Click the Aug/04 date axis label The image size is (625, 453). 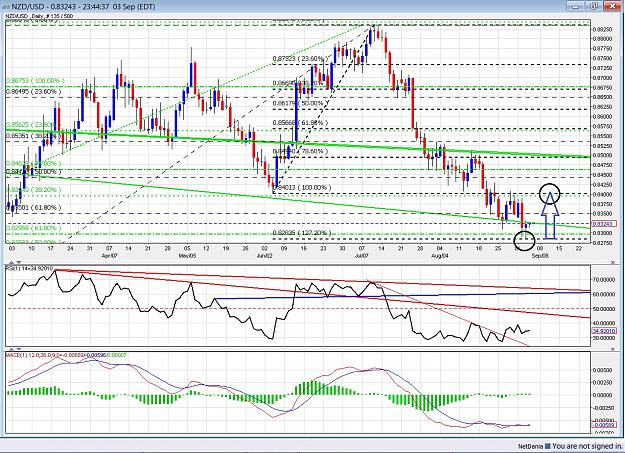(440, 256)
